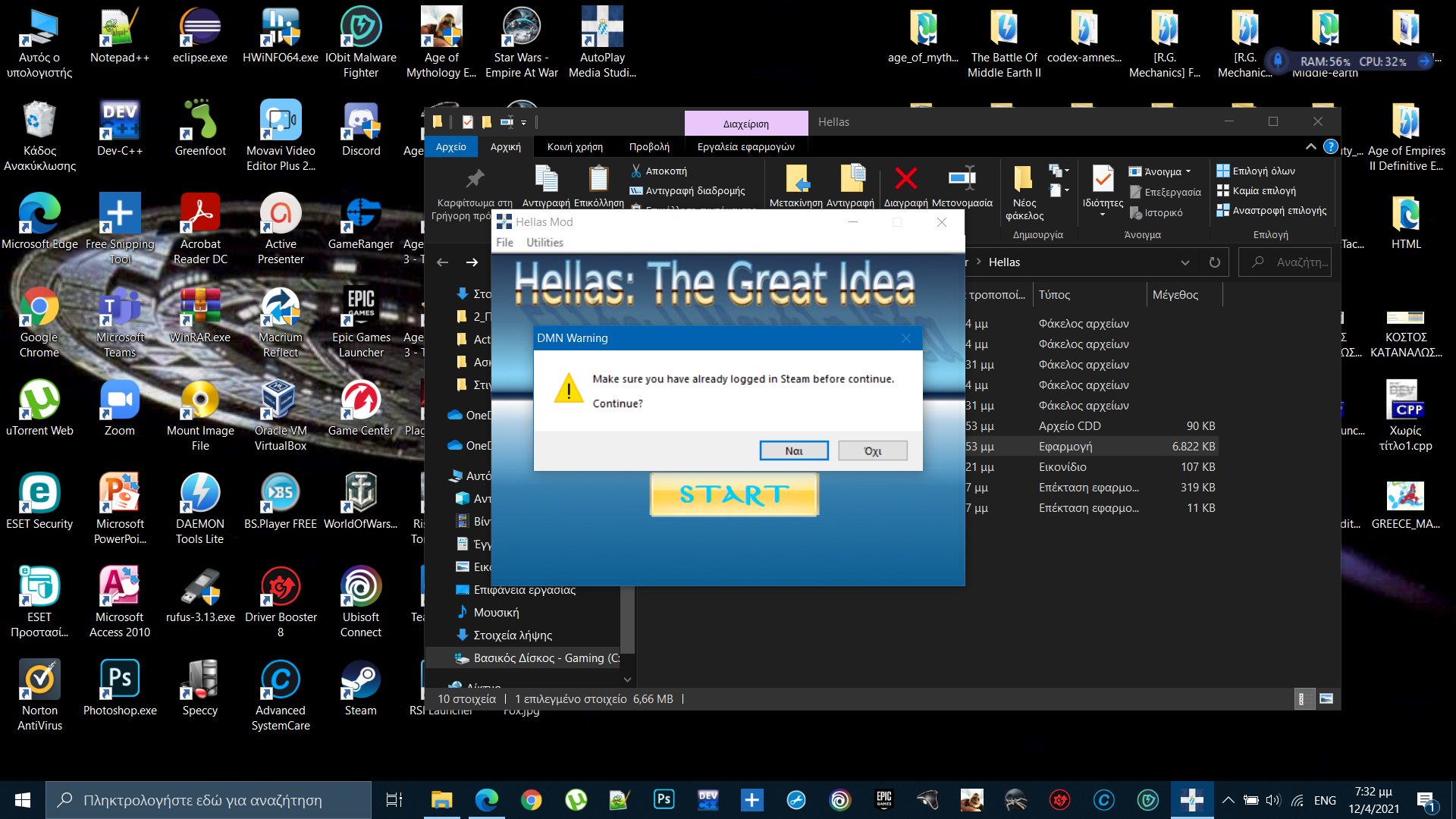Screen dimensions: 1456x819
Task: Click Καμία επιλογή in the ribbon
Action: (x=1256, y=190)
